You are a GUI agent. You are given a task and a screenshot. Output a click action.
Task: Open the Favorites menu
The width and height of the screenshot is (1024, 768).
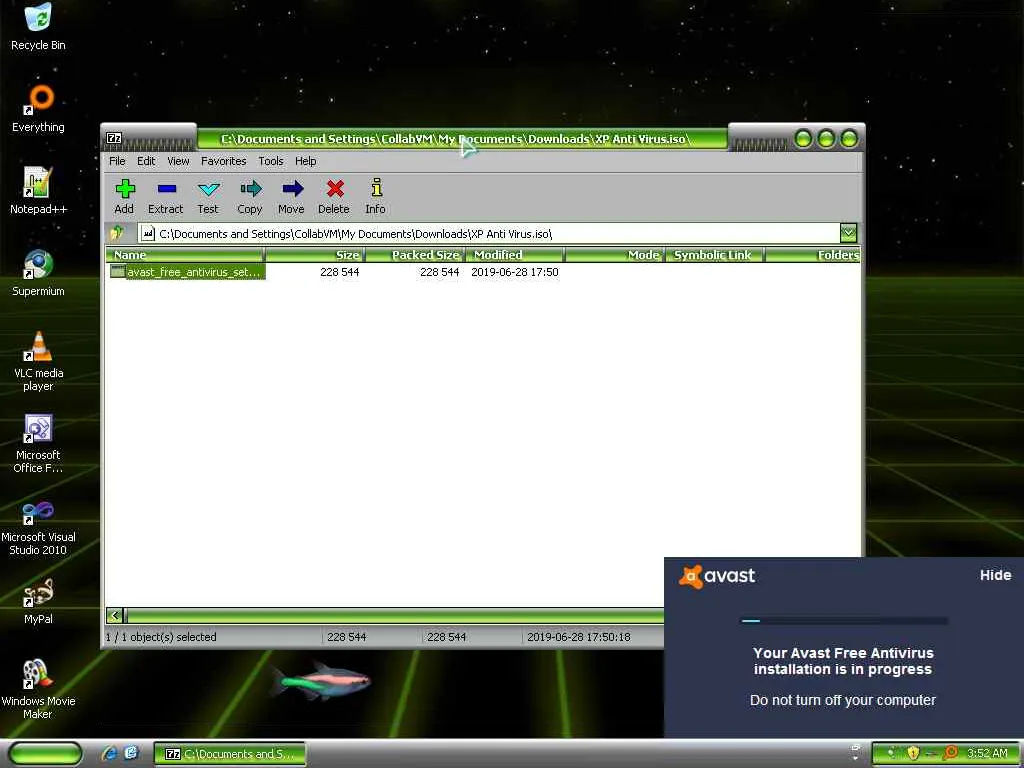click(x=223, y=161)
